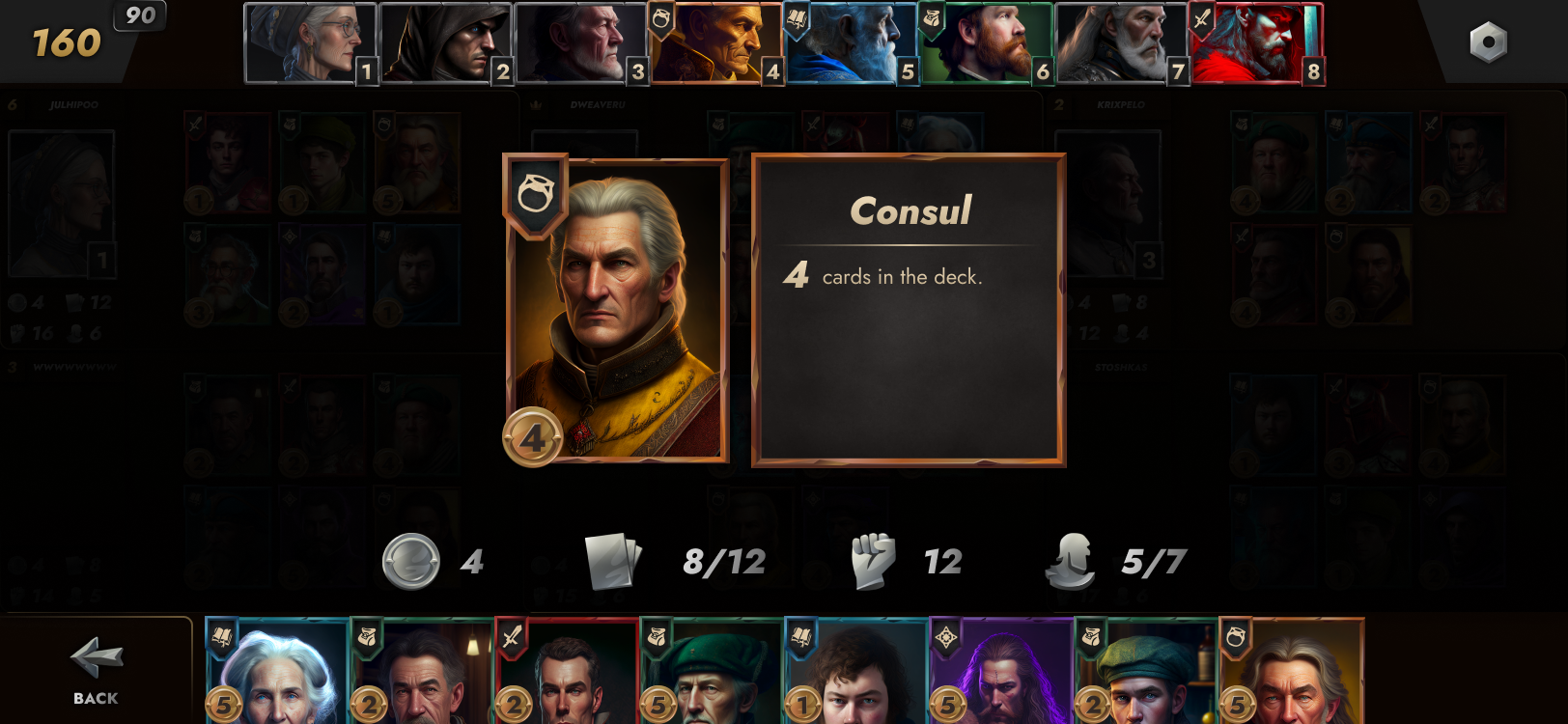
Task: Select red warrior portrait number 8
Action: (x=1256, y=43)
